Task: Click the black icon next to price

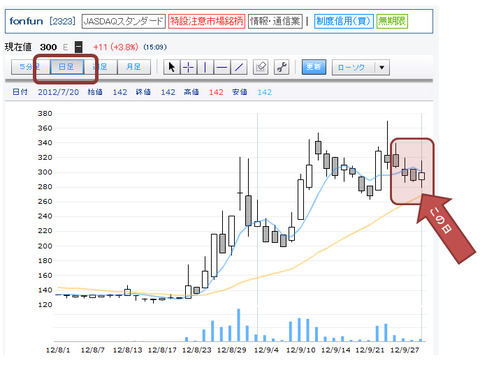Action: tap(78, 47)
